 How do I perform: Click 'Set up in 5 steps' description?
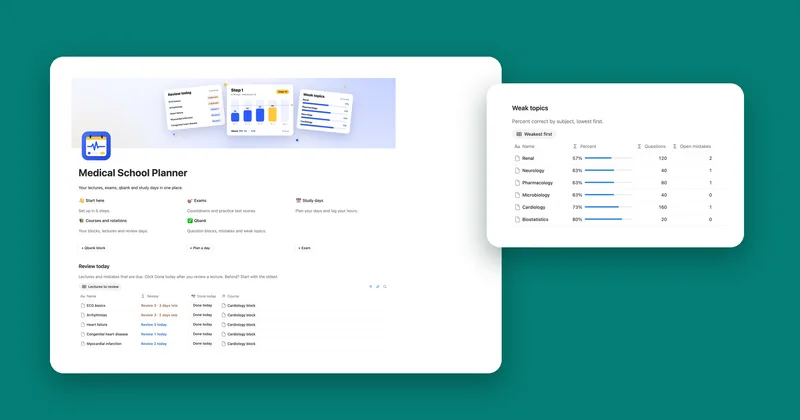pos(94,211)
